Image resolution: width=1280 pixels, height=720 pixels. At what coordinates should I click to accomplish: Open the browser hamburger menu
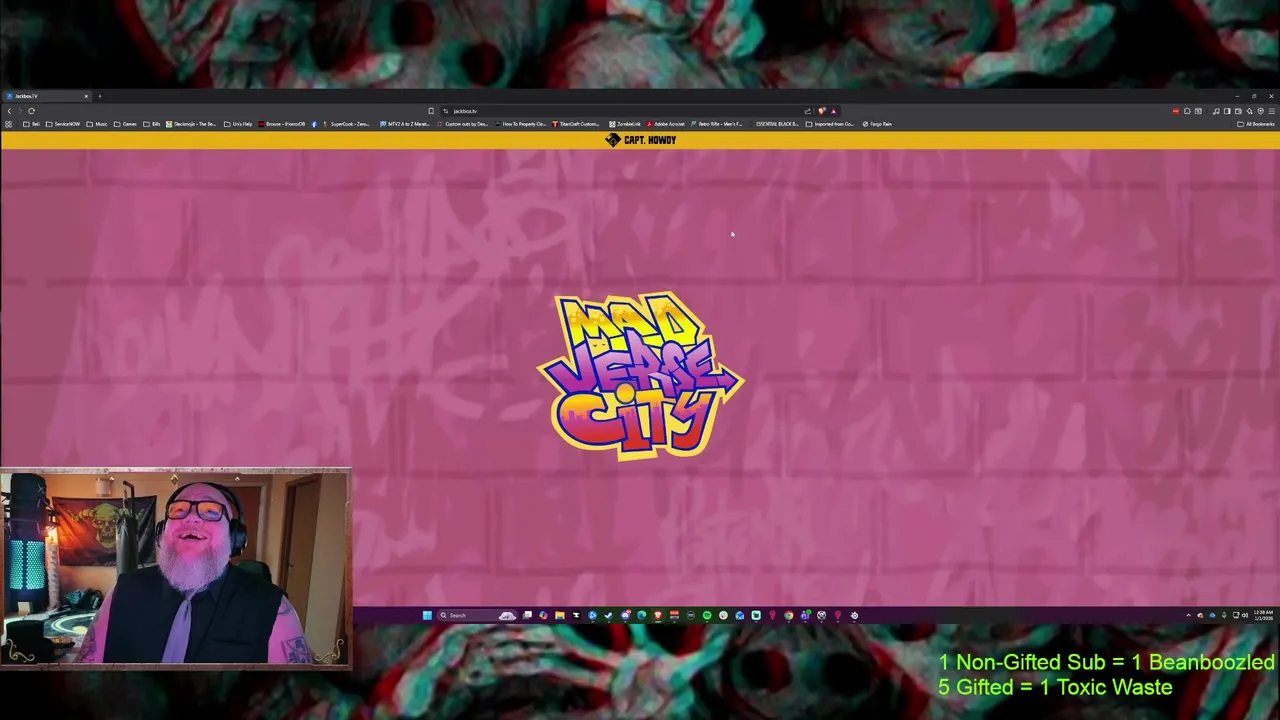point(1272,111)
